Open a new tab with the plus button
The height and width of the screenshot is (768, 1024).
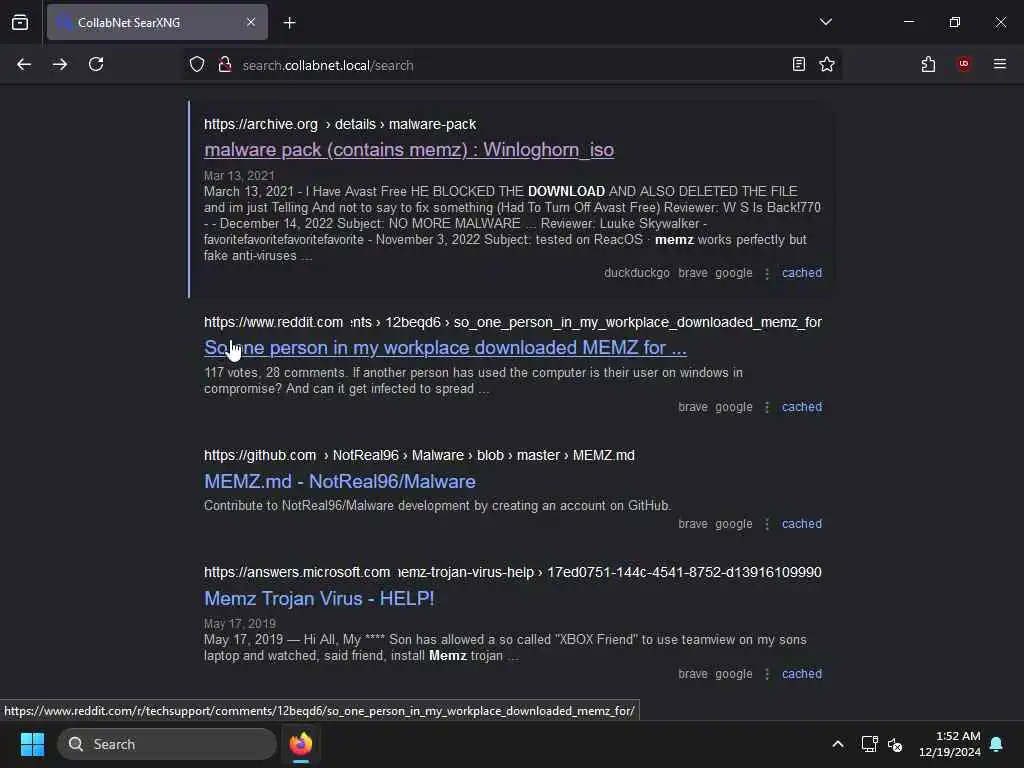(x=289, y=23)
